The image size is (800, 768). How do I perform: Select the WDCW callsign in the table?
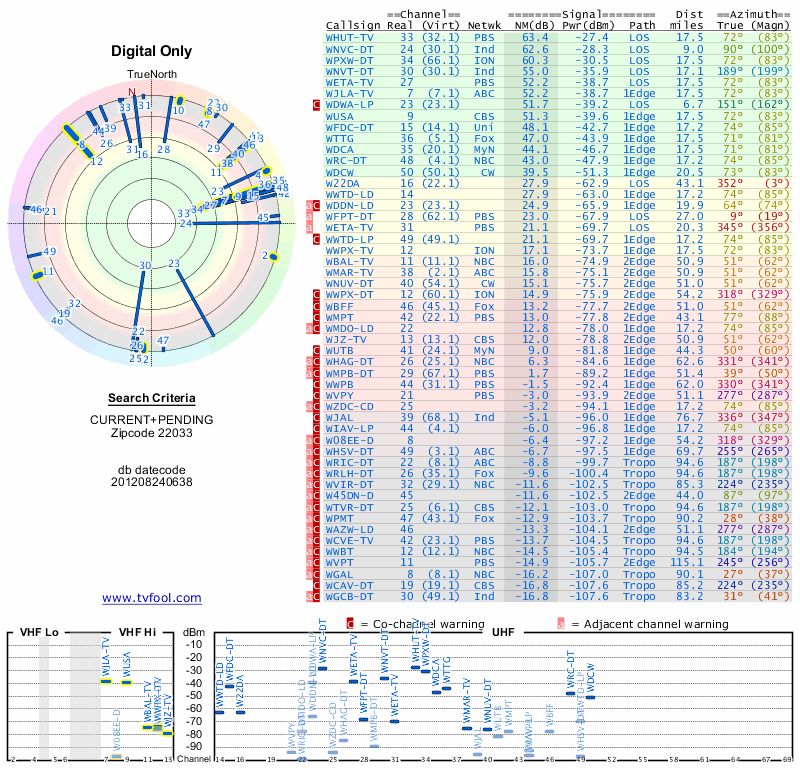coord(339,172)
